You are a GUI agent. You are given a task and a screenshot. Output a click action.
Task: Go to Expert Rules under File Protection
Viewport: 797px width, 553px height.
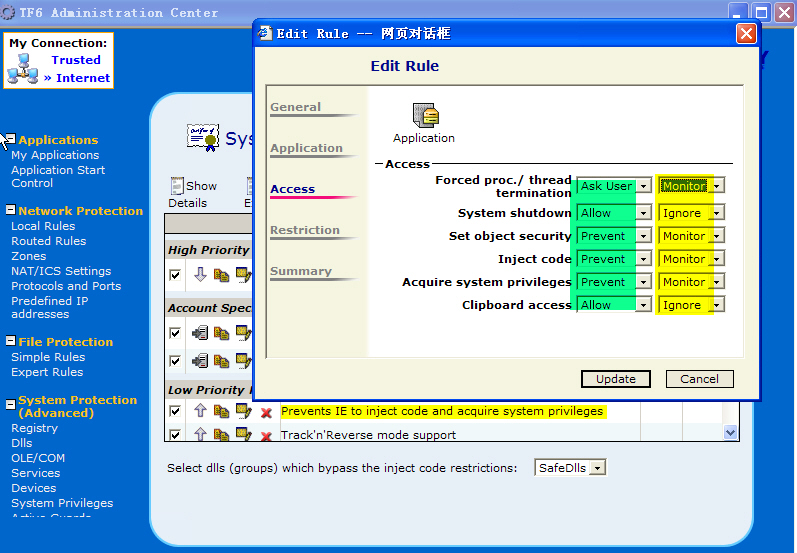coord(47,372)
